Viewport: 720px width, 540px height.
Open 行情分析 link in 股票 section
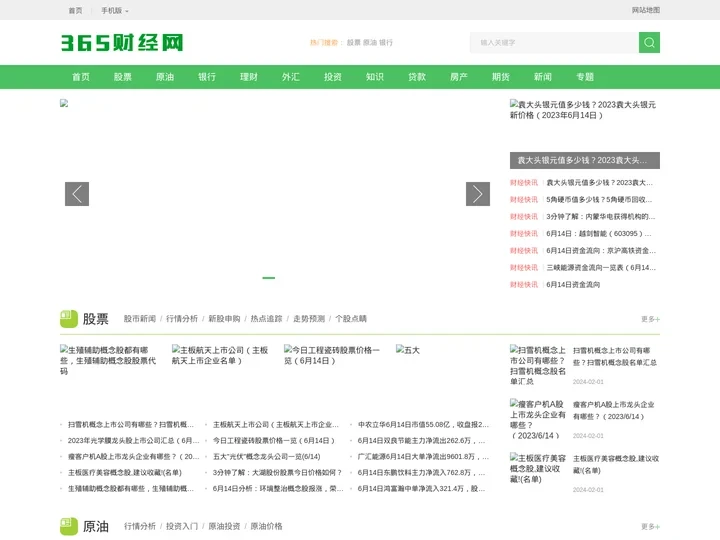point(182,319)
